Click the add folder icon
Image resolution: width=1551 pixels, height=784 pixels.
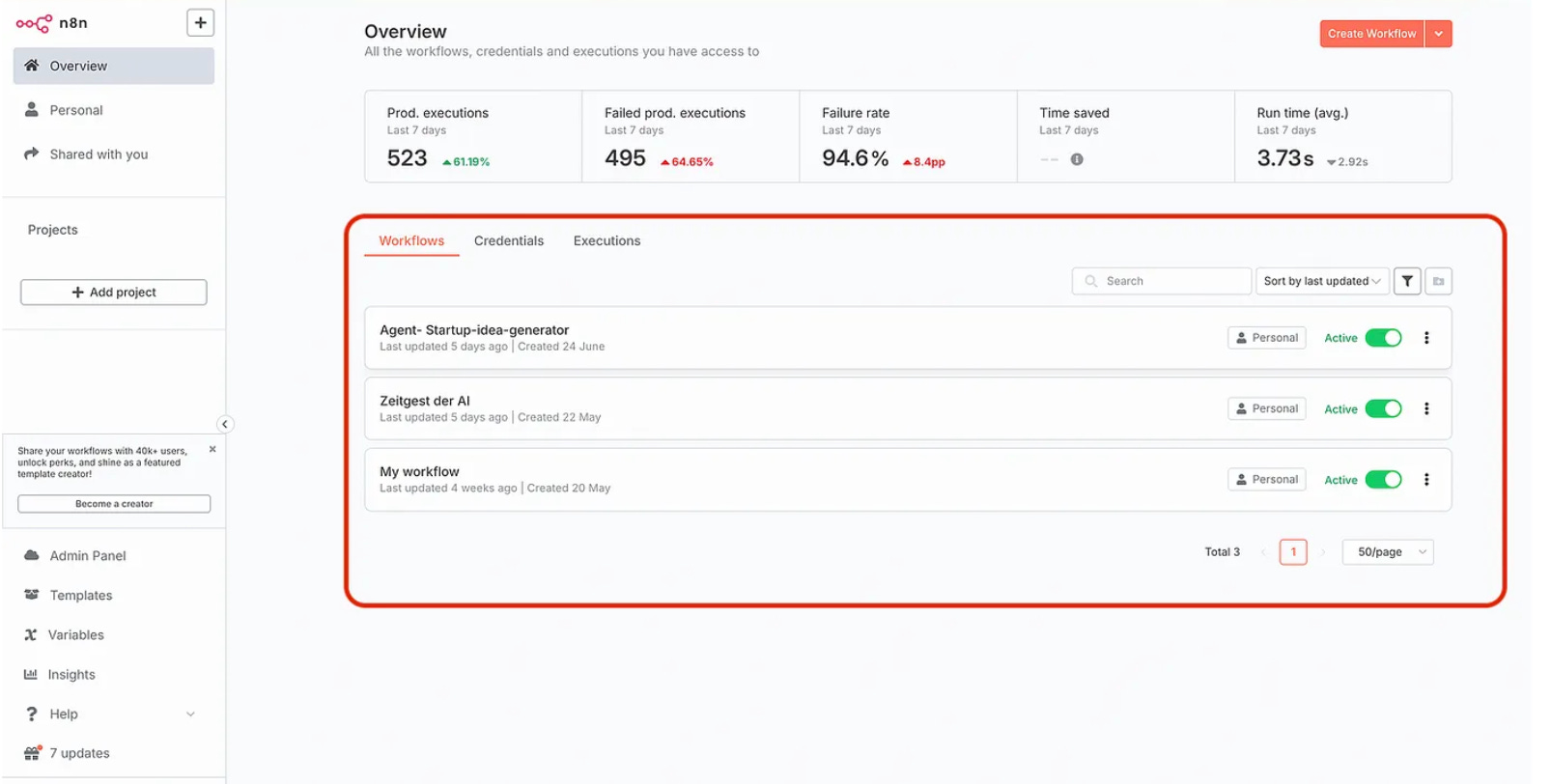coord(1439,281)
